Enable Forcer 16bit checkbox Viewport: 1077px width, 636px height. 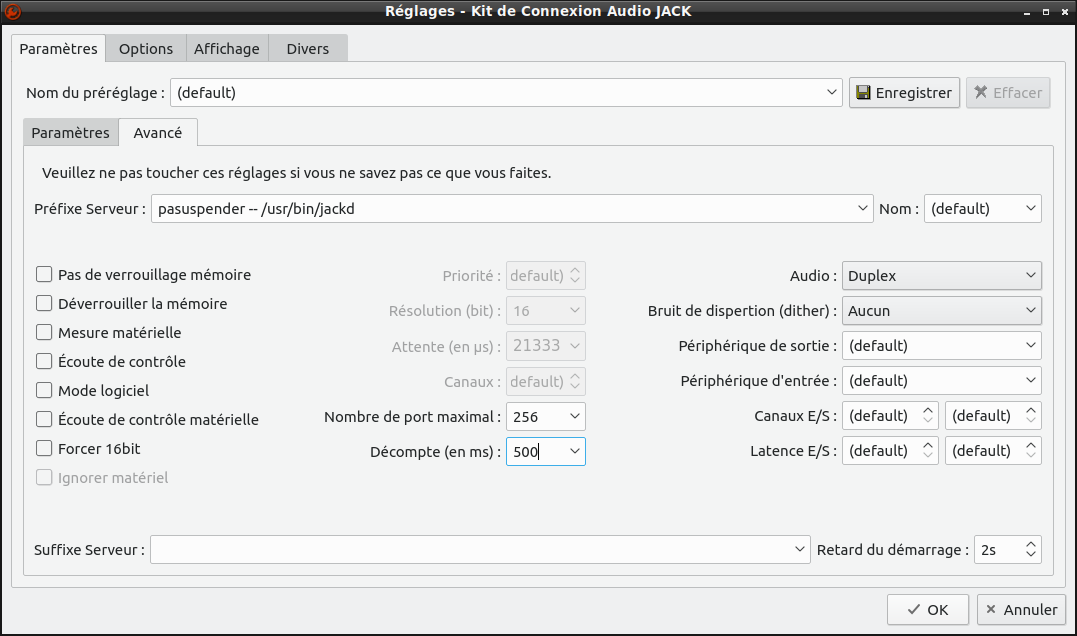pyautogui.click(x=44, y=448)
